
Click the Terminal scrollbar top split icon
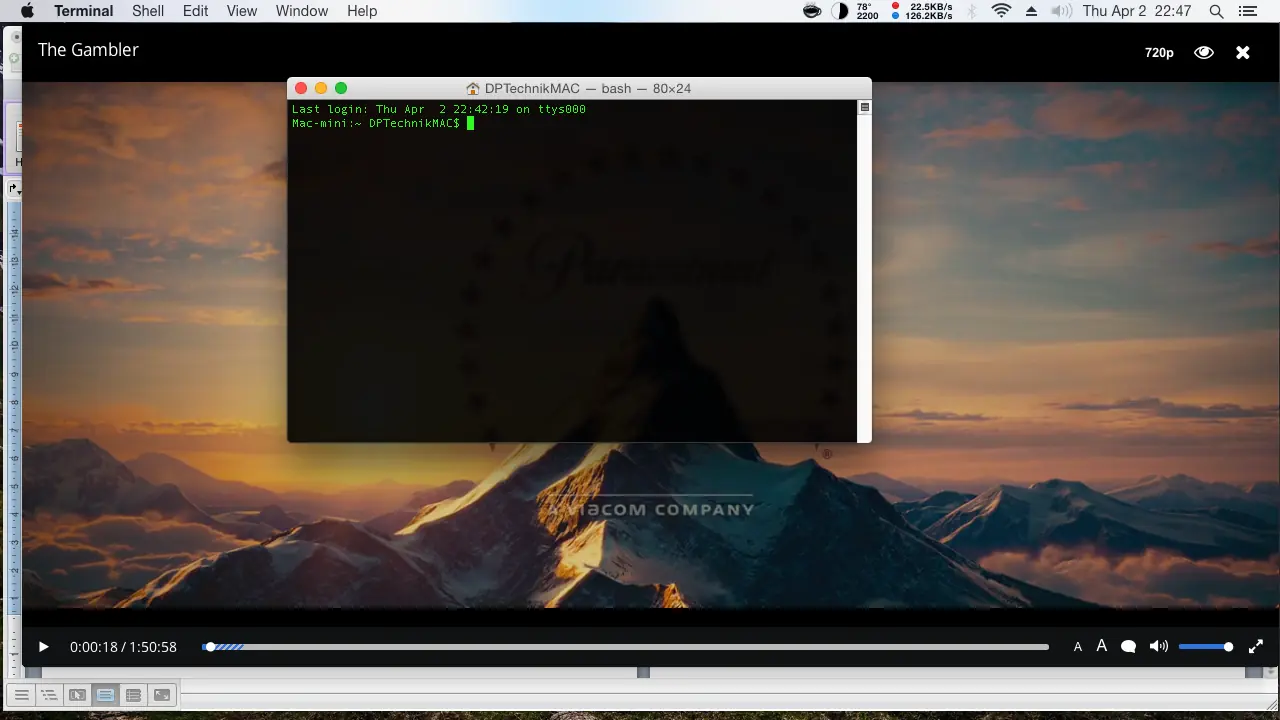865,107
